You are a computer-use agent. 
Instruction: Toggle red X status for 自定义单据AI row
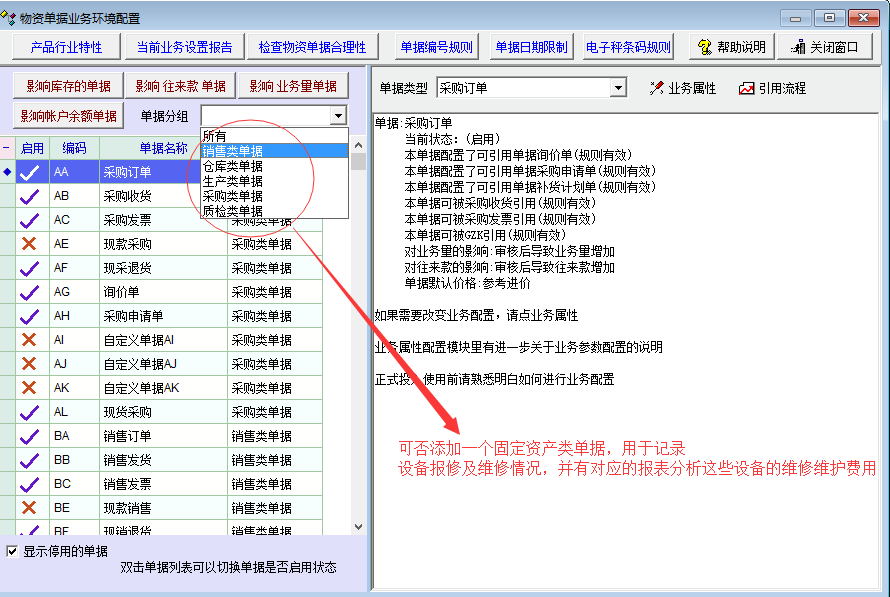click(31, 340)
